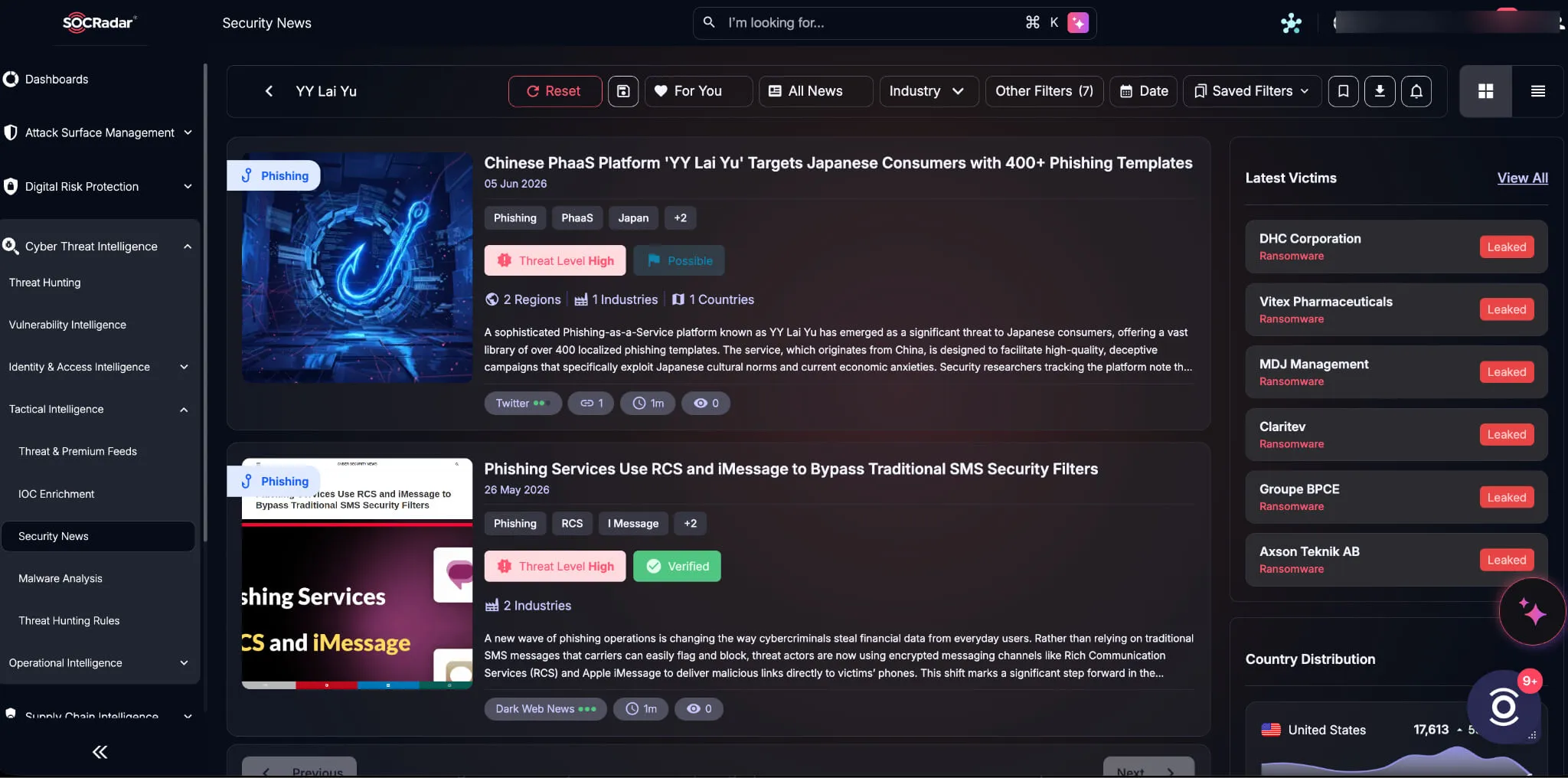
Task: Open the Industry dropdown
Action: point(929,91)
